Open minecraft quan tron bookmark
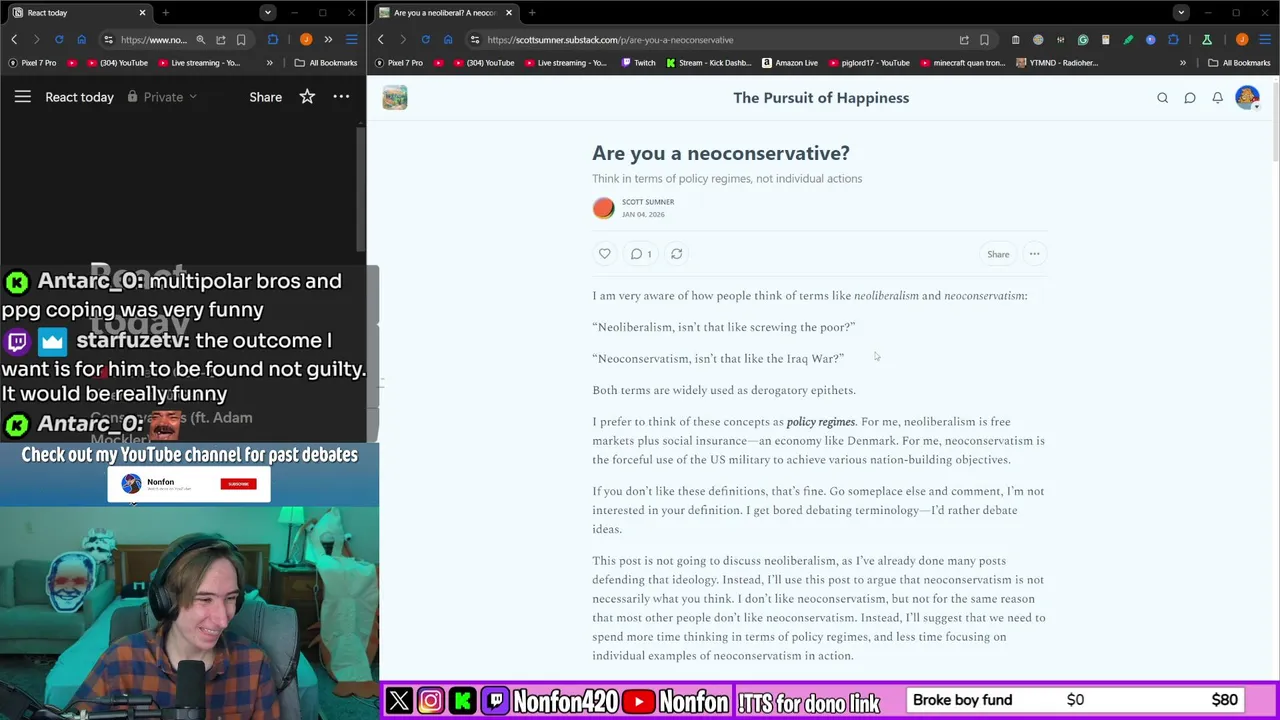Screen dimensions: 1280x720 tap(962, 63)
